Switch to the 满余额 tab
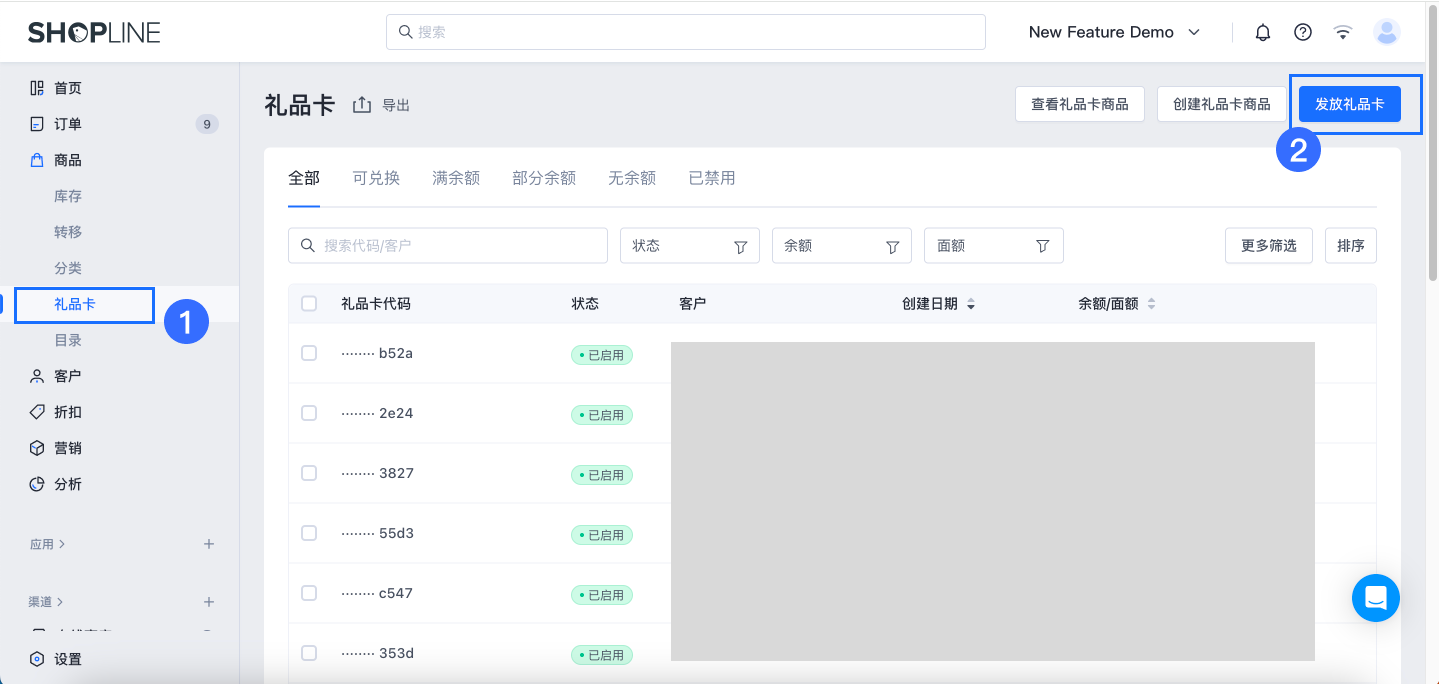 [456, 178]
